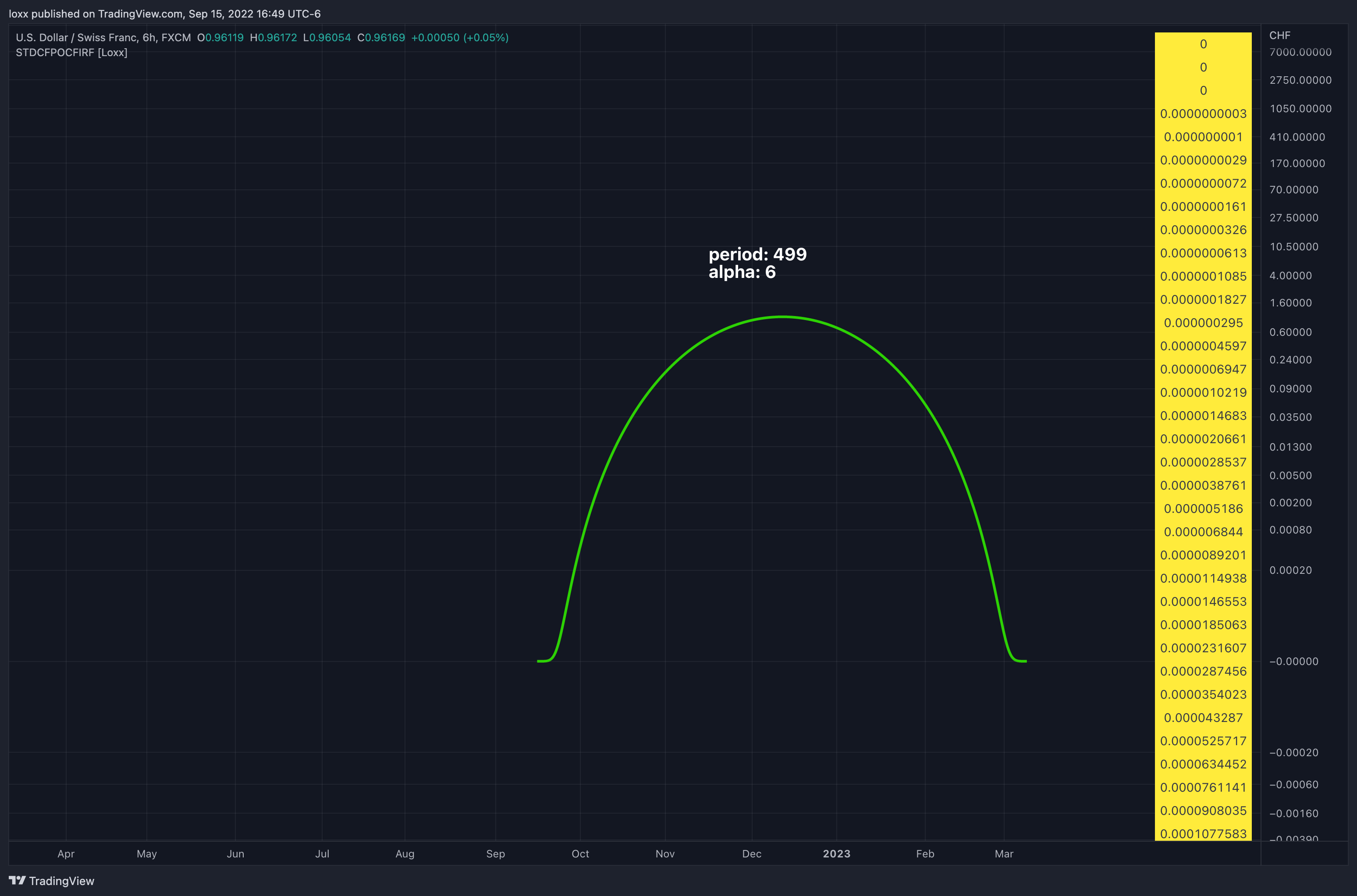Image resolution: width=1357 pixels, height=896 pixels.
Task: Click the high value H0.96172
Action: tap(274, 38)
